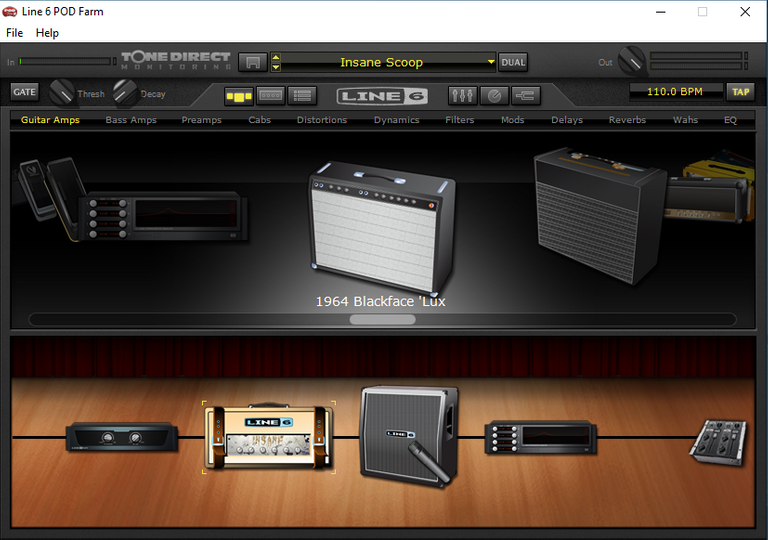Switch to the Mods tab
The height and width of the screenshot is (540, 768).
tap(512, 120)
